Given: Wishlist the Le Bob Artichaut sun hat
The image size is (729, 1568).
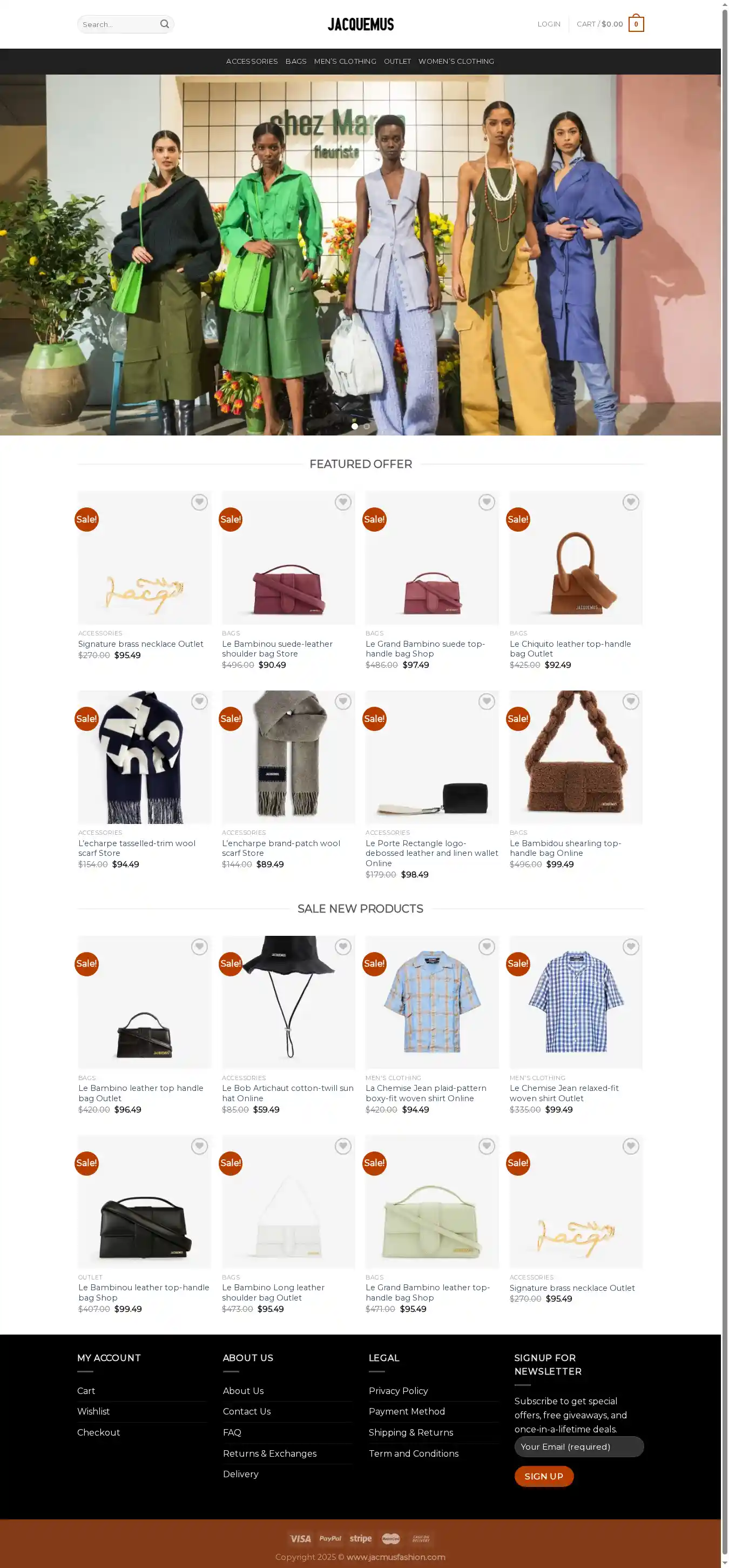Looking at the screenshot, I should tap(342, 947).
